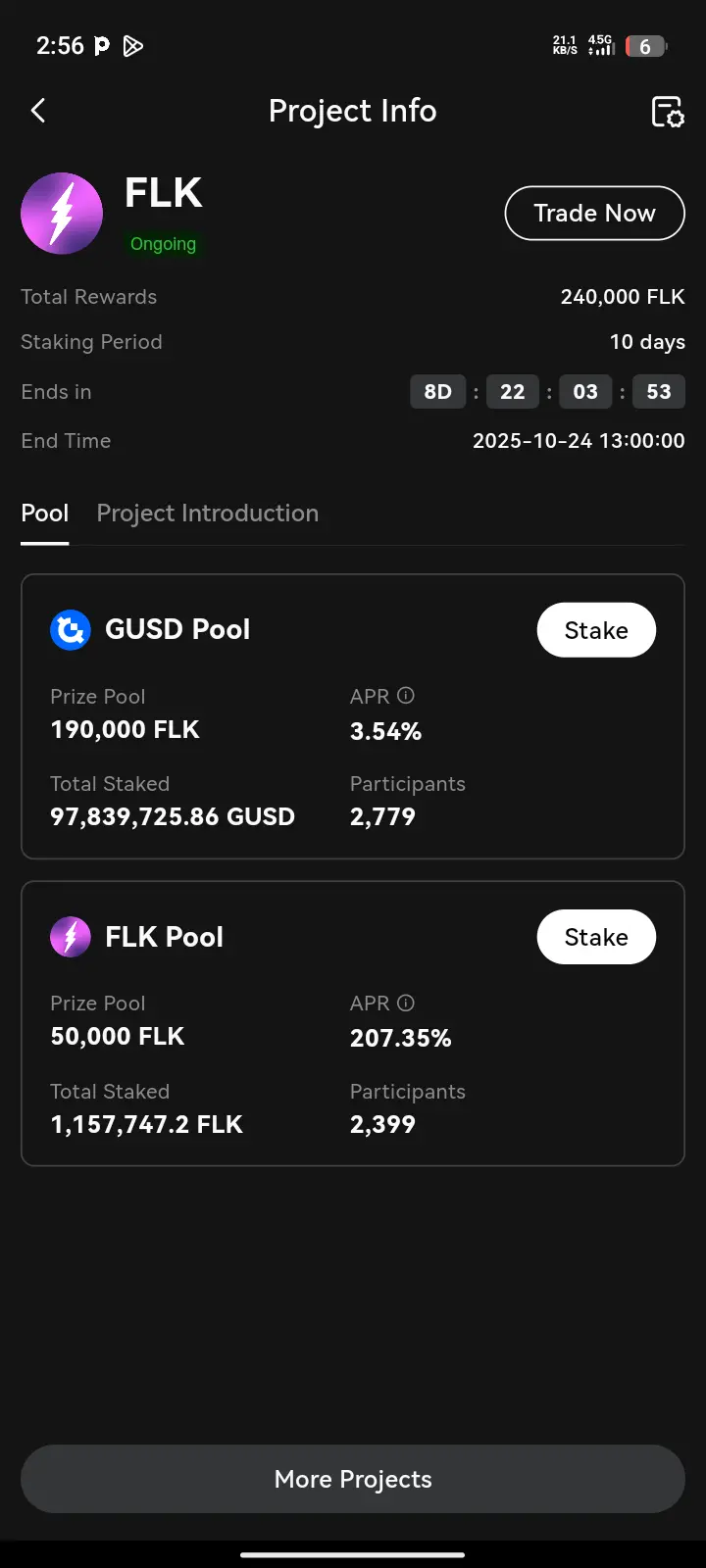Select the Pool tab
The width and height of the screenshot is (706, 1568).
45,514
